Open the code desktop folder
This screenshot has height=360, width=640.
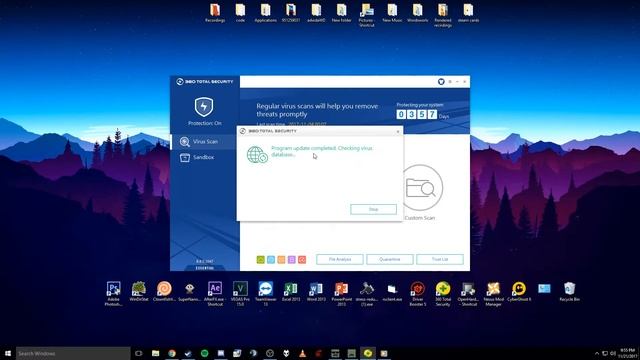tap(240, 13)
